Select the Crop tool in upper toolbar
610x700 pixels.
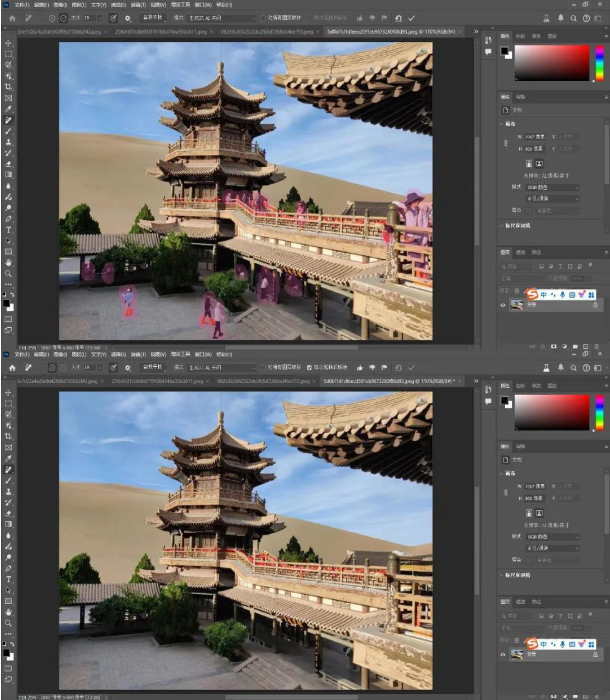click(x=9, y=87)
